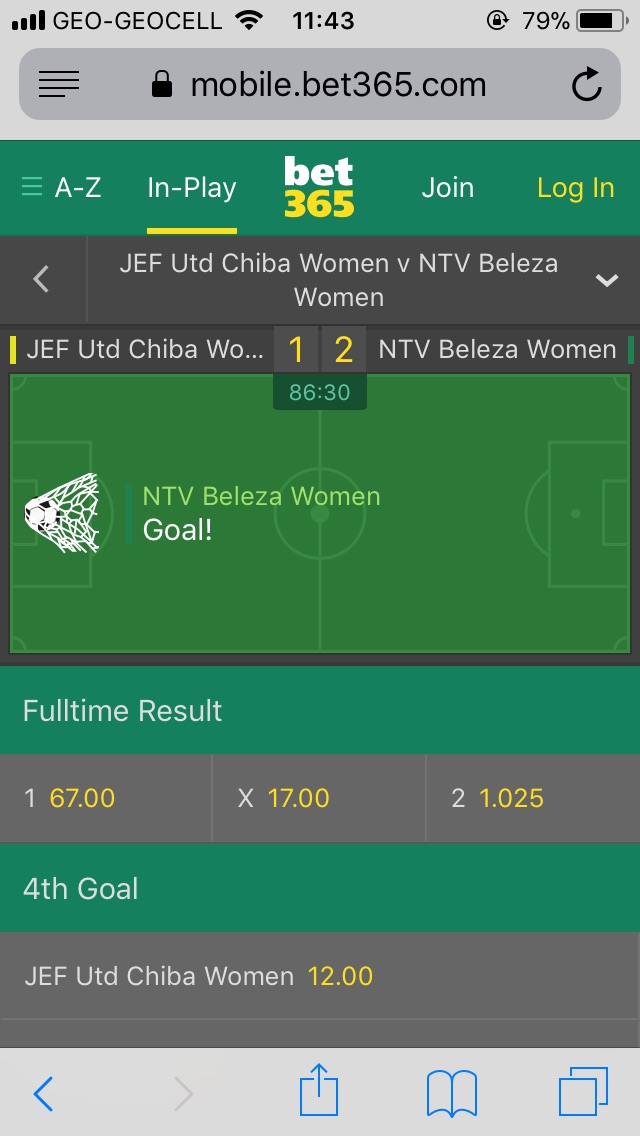Tap the bet365 logo
640x1136 pixels.
(319, 187)
